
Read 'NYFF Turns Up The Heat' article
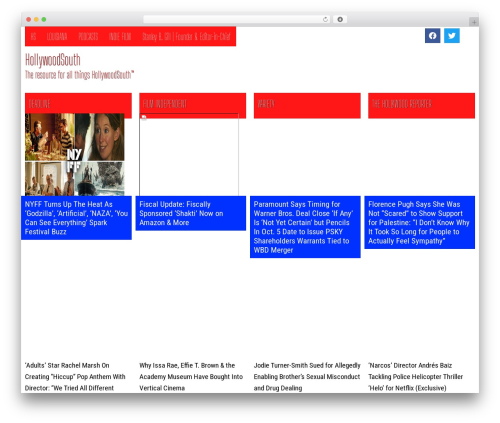(x=76, y=218)
